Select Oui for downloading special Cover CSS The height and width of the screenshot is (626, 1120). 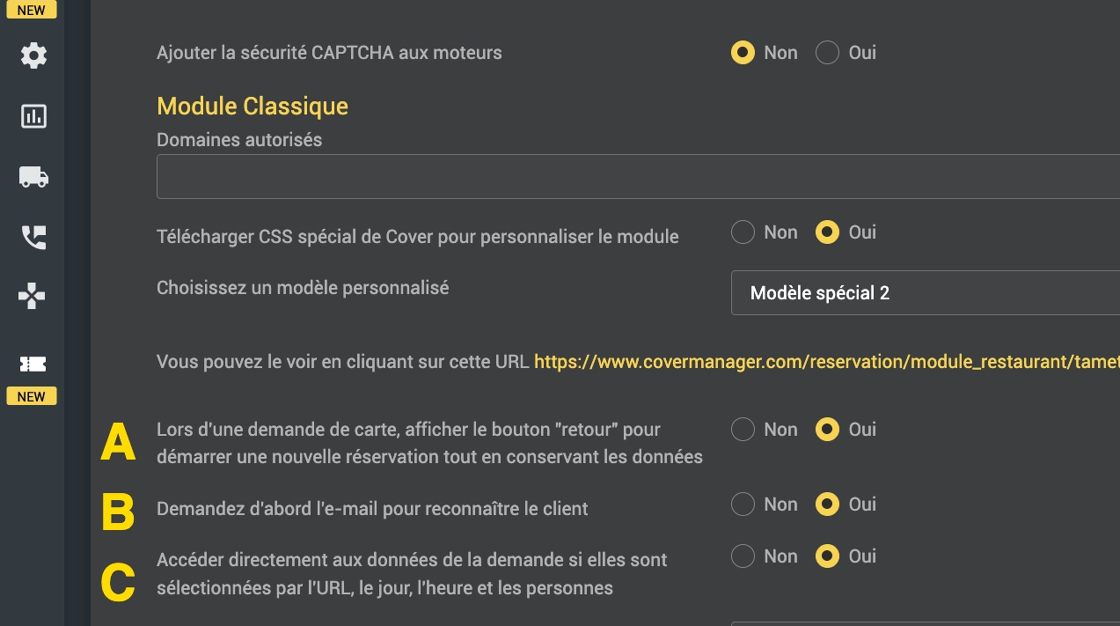(x=827, y=232)
